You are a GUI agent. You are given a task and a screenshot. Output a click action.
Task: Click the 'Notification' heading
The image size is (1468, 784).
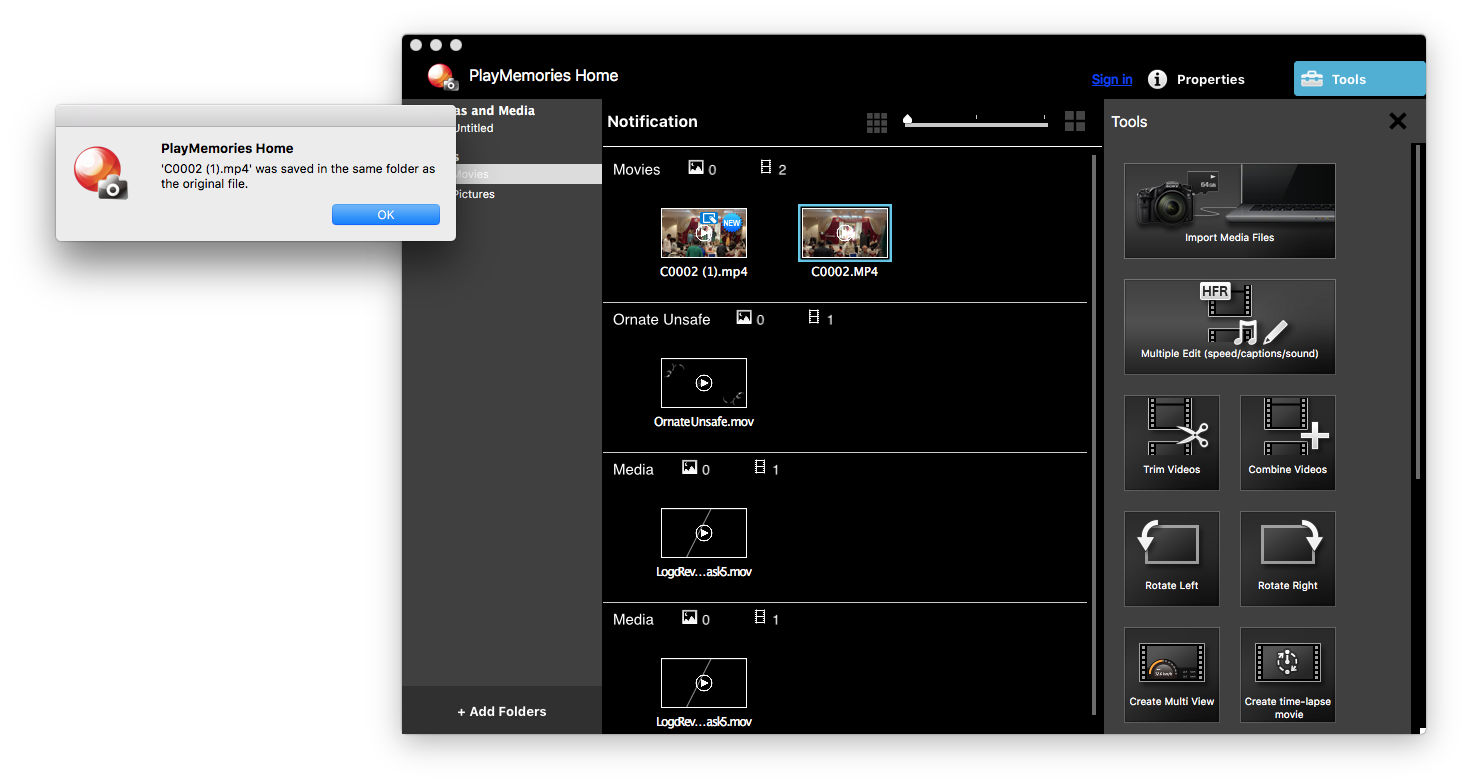click(653, 122)
